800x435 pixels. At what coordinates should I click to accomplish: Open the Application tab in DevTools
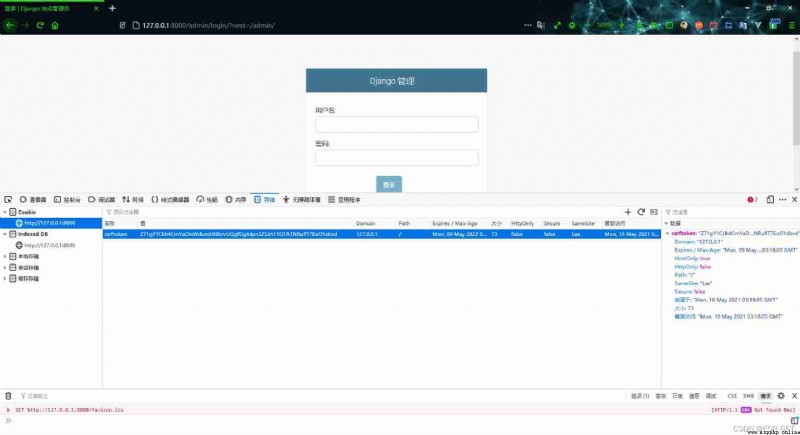pyautogui.click(x=344, y=199)
